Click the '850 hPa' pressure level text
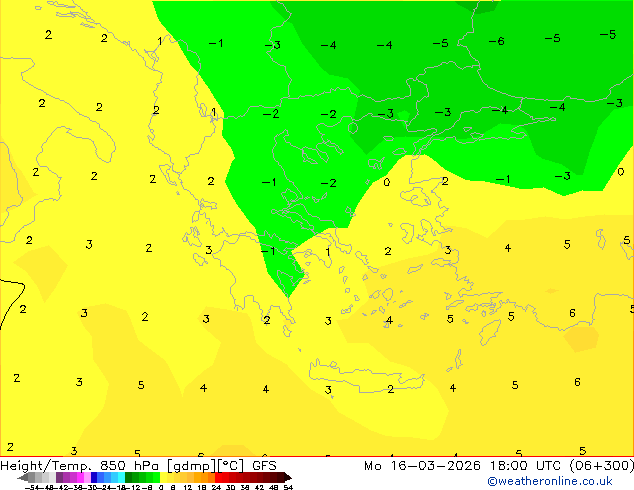Image resolution: width=634 pixels, height=490 pixels. coord(129,466)
